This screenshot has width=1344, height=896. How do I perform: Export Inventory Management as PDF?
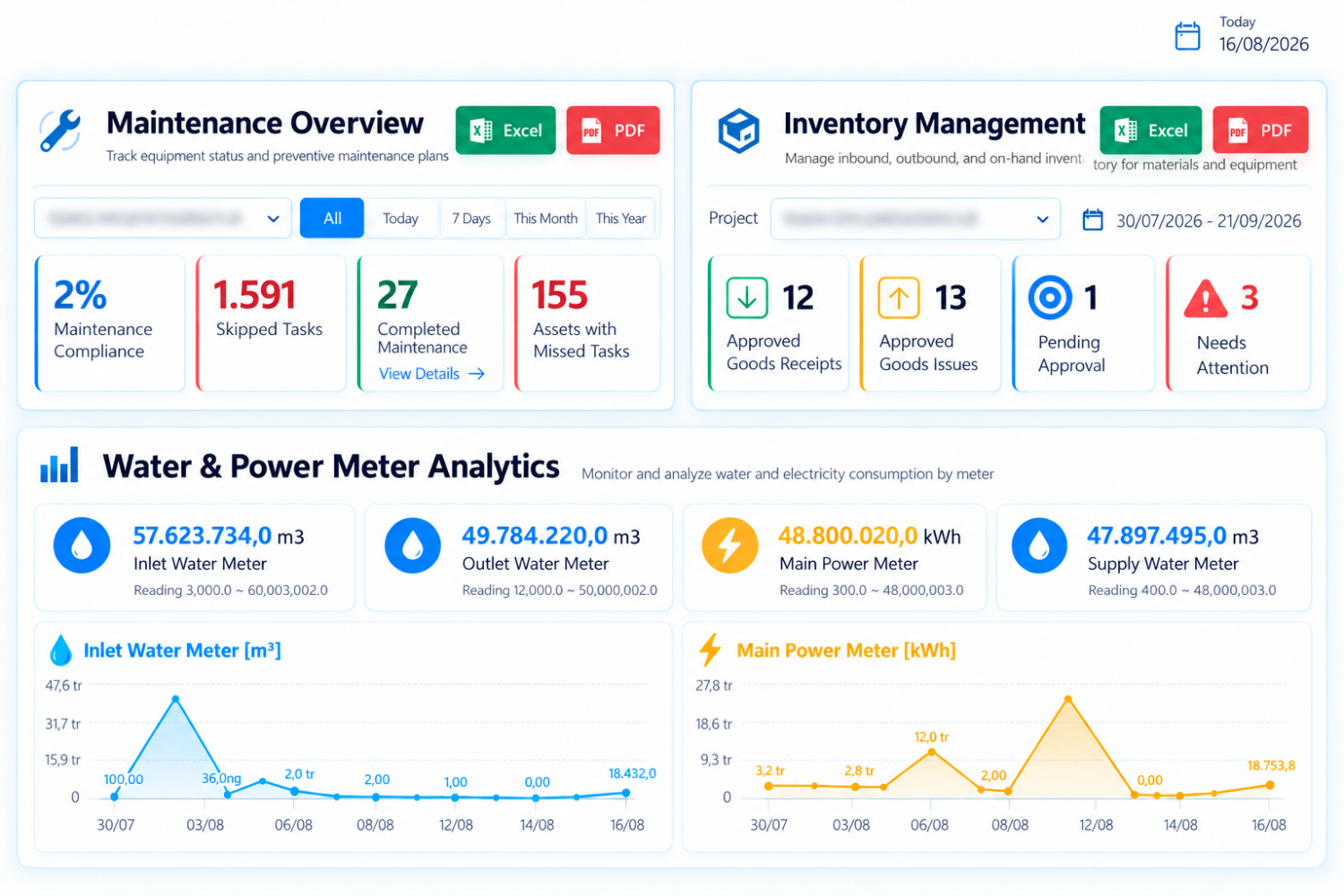pyautogui.click(x=1260, y=131)
